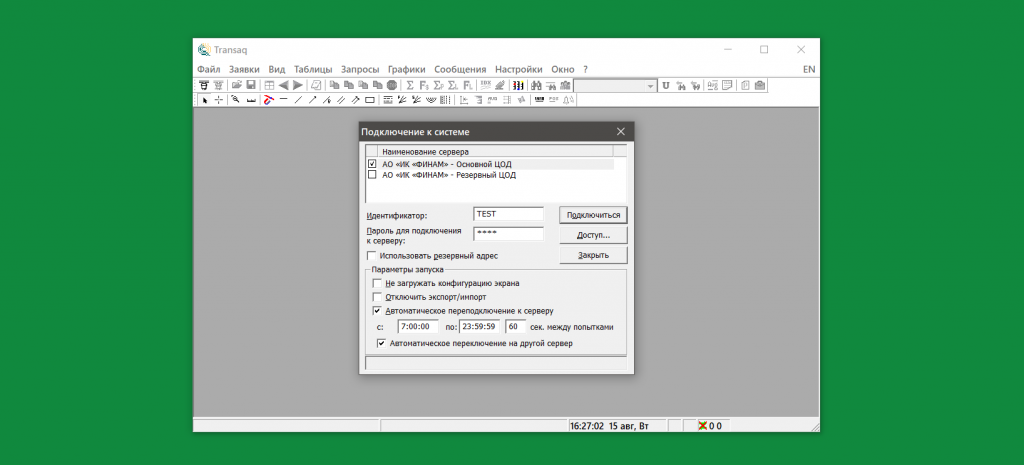Screen dimensions: 1024x465
Task: Select the crosshair cursor tool
Action: coord(219,100)
